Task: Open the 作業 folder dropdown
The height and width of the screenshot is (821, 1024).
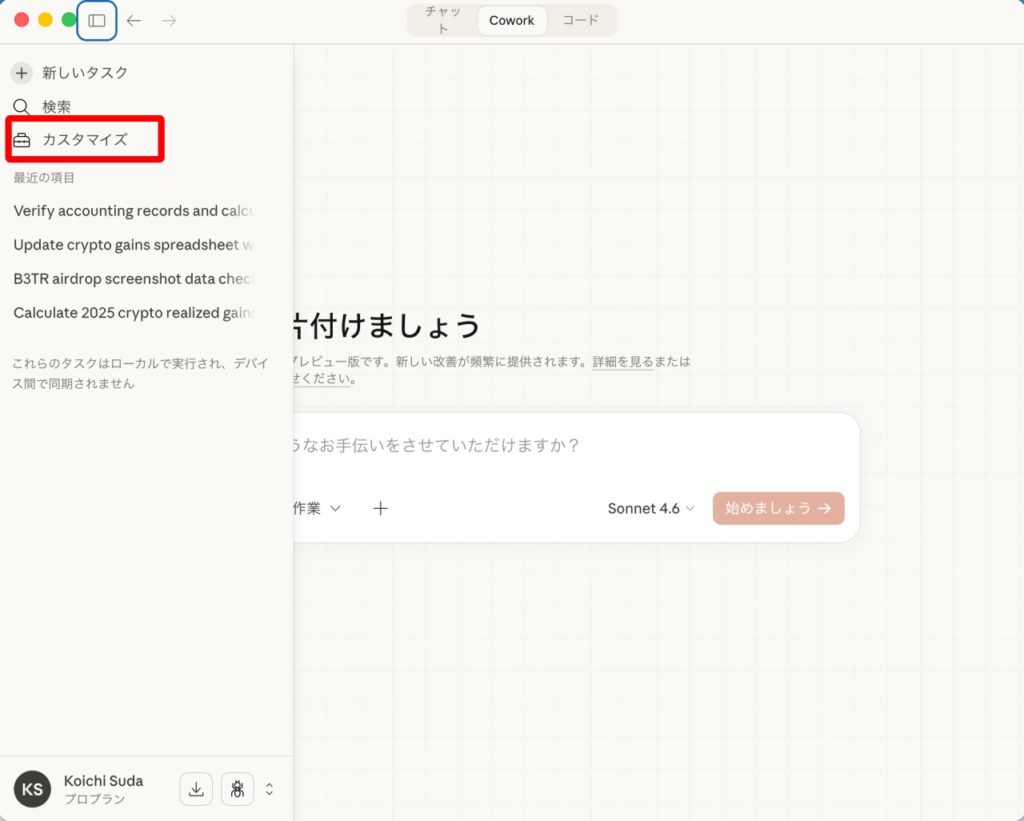Action: pyautogui.click(x=316, y=508)
